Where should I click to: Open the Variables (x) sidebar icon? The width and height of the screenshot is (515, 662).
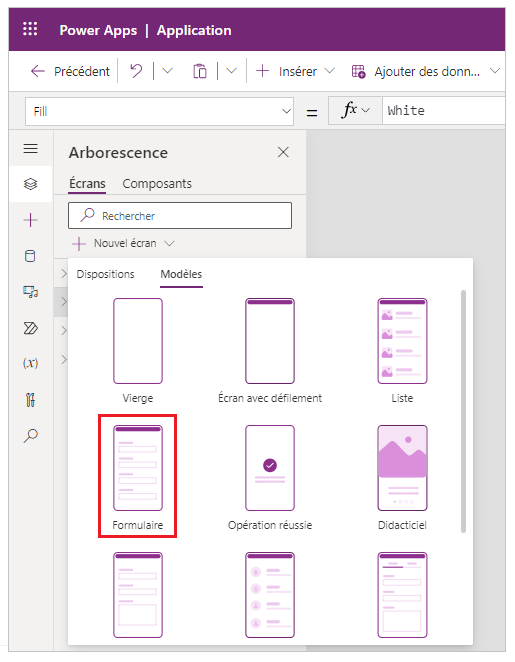pyautogui.click(x=30, y=363)
